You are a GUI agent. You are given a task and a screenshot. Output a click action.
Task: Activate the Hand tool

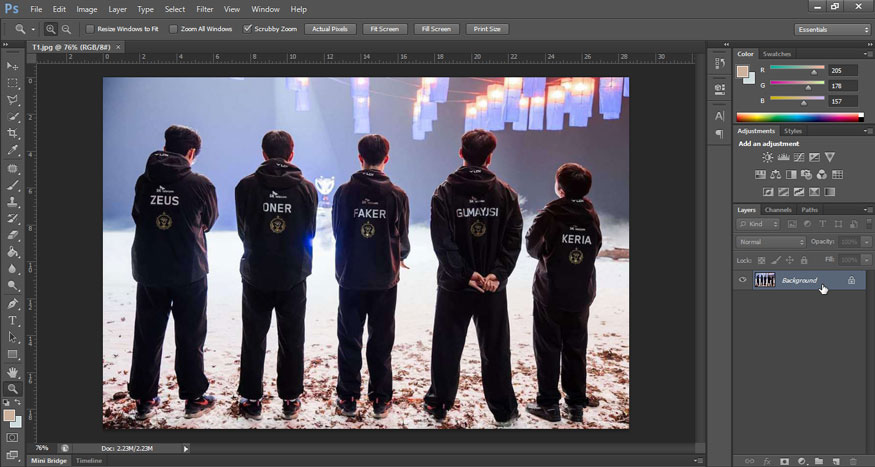click(13, 371)
